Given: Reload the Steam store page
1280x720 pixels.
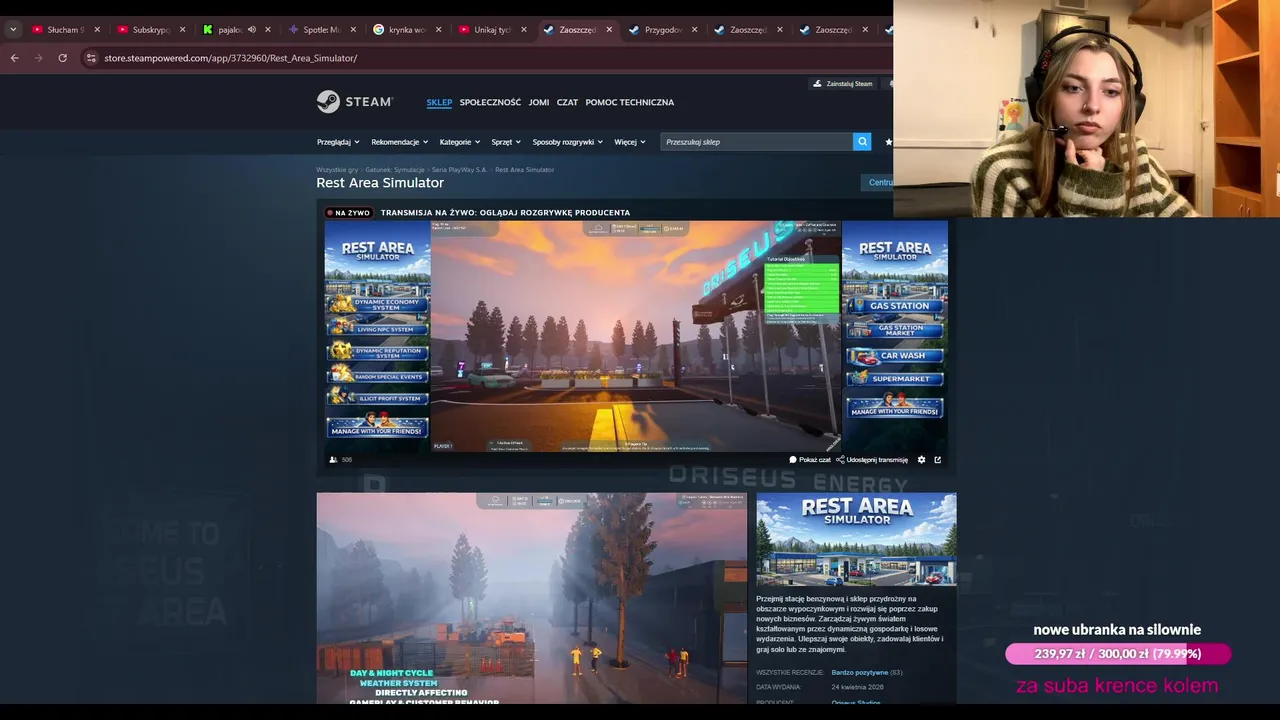Looking at the screenshot, I should pos(62,58).
